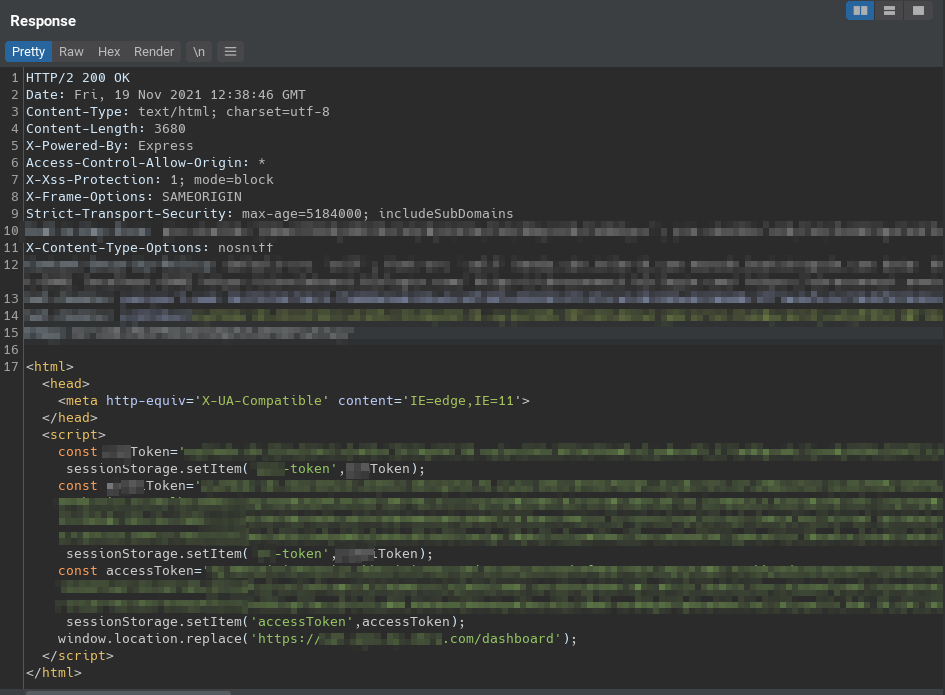Click the 'const accessToken=' line

coord(133,571)
